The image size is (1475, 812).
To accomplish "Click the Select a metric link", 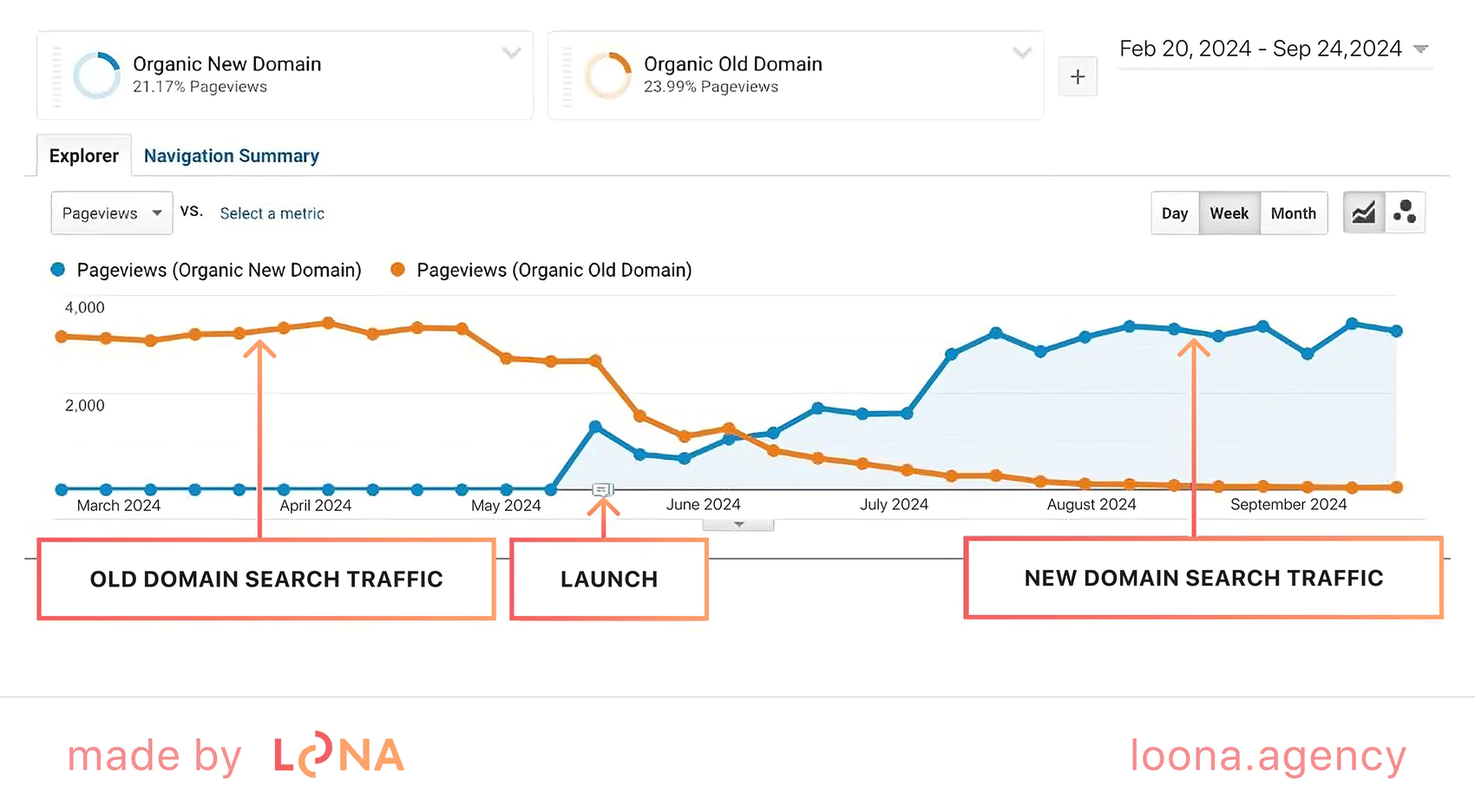I will pyautogui.click(x=272, y=213).
